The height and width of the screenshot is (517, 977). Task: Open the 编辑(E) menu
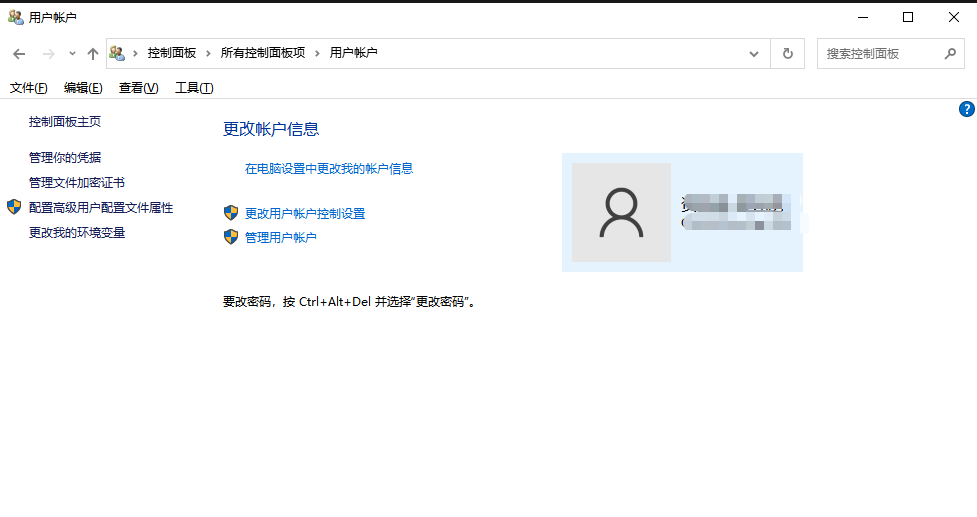83,88
